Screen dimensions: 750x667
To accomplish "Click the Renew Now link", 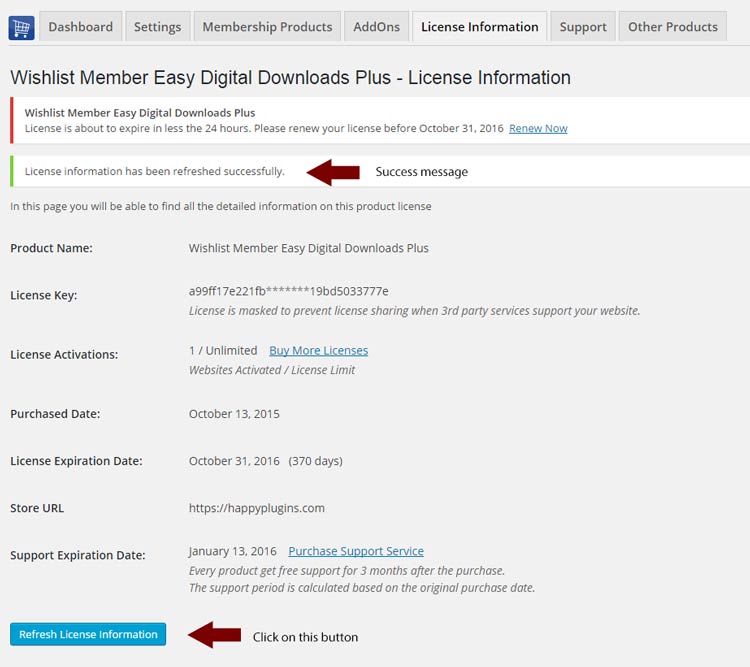I will point(538,128).
